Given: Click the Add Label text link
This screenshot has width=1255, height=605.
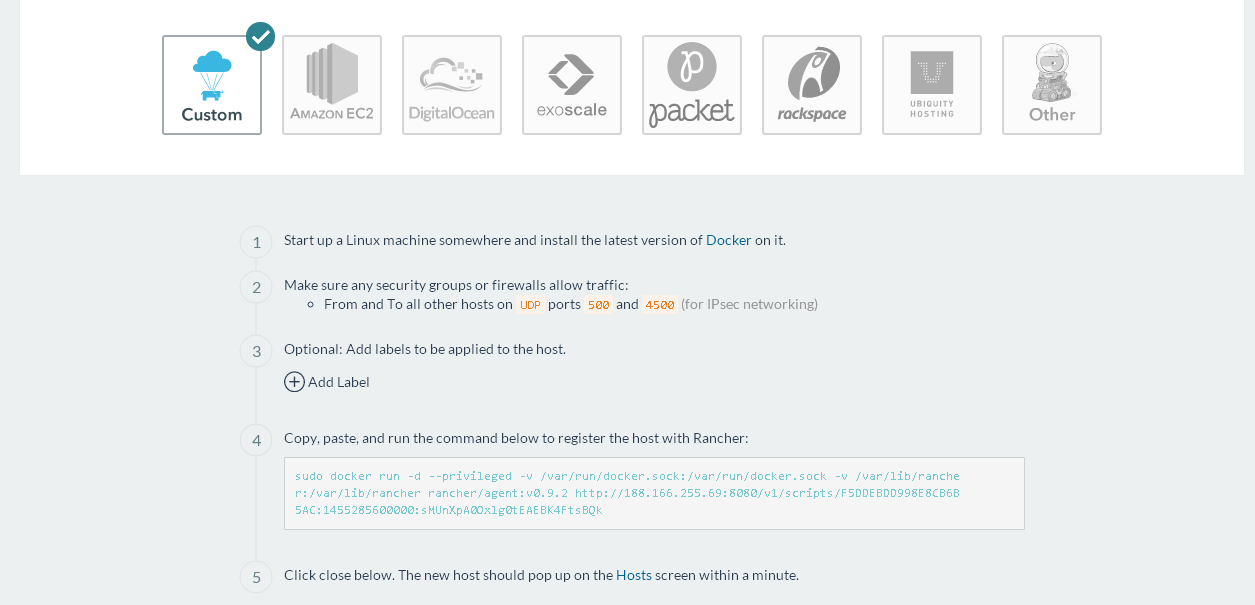Looking at the screenshot, I should [x=339, y=382].
